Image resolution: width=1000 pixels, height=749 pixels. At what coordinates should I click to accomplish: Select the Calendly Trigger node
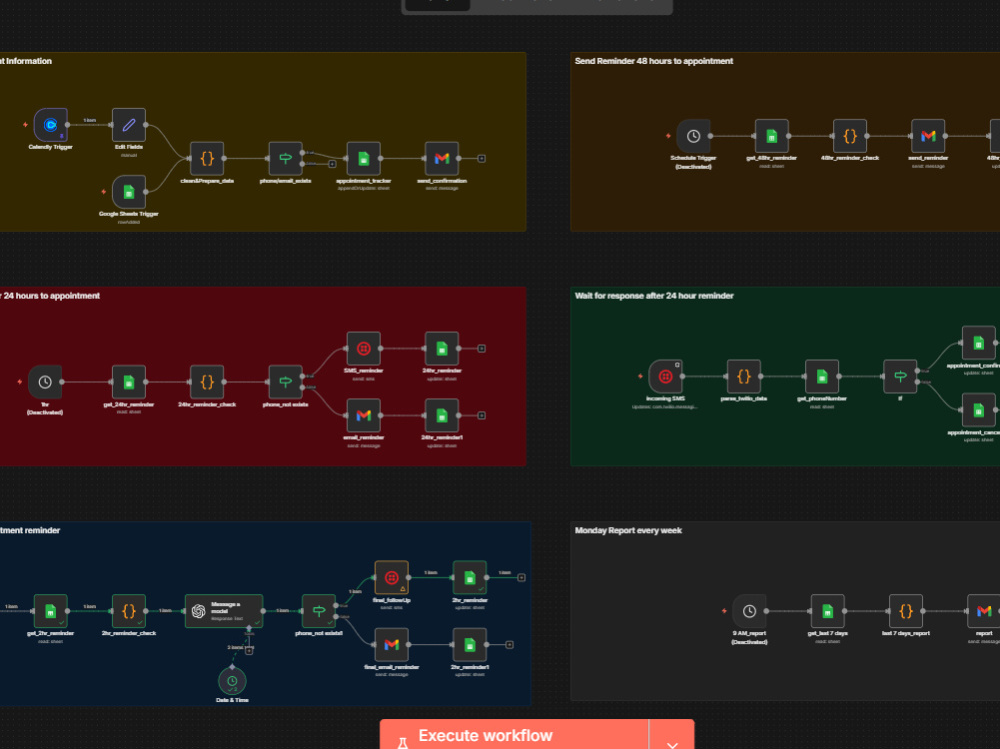[x=50, y=125]
